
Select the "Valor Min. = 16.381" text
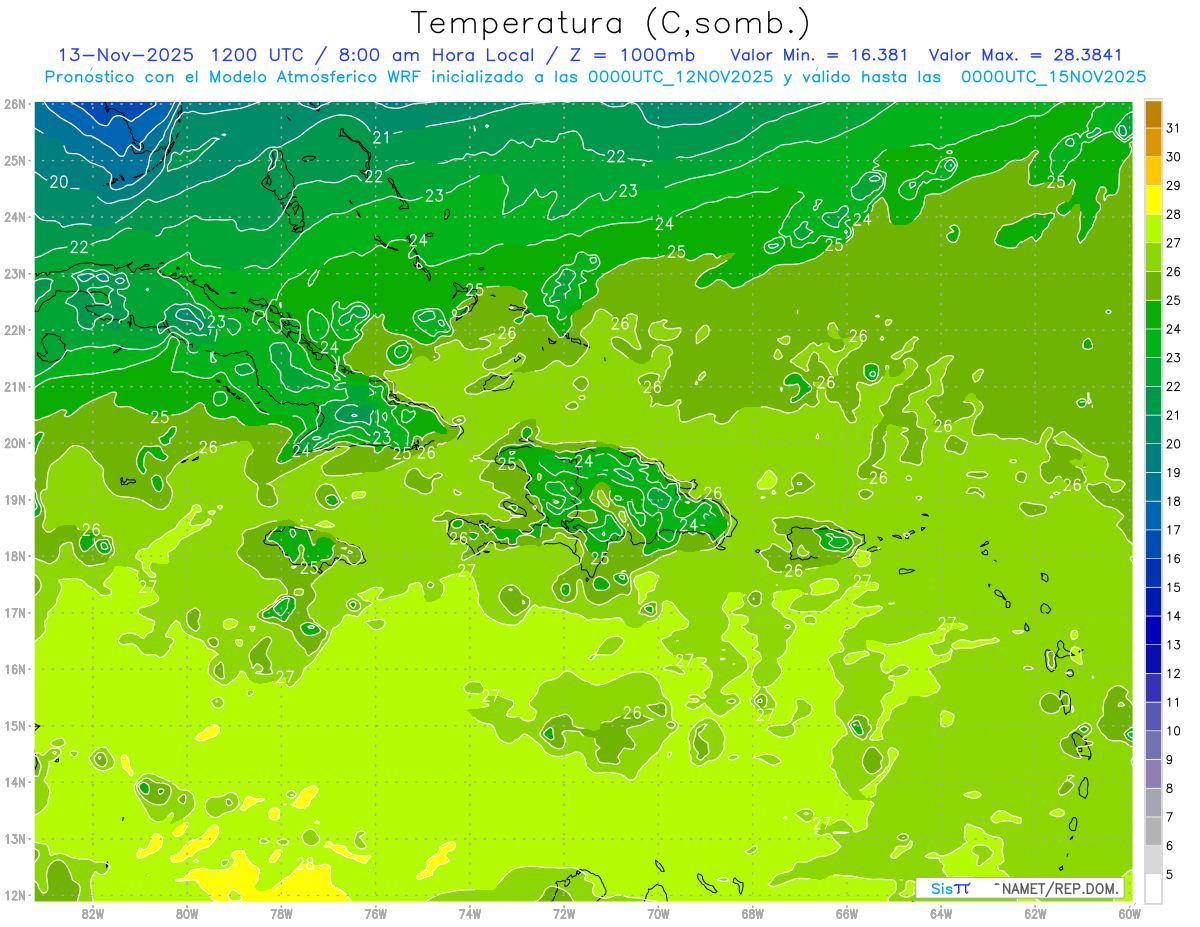point(821,54)
